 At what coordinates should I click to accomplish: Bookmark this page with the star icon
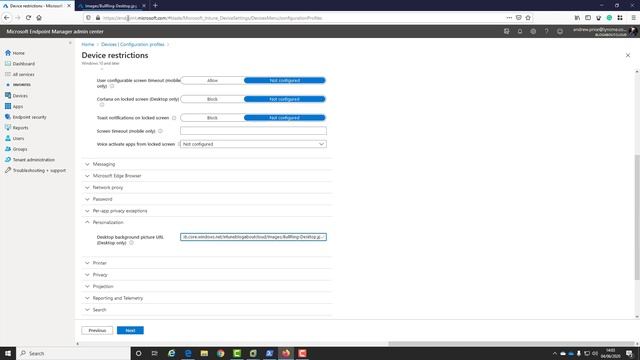(x=528, y=18)
